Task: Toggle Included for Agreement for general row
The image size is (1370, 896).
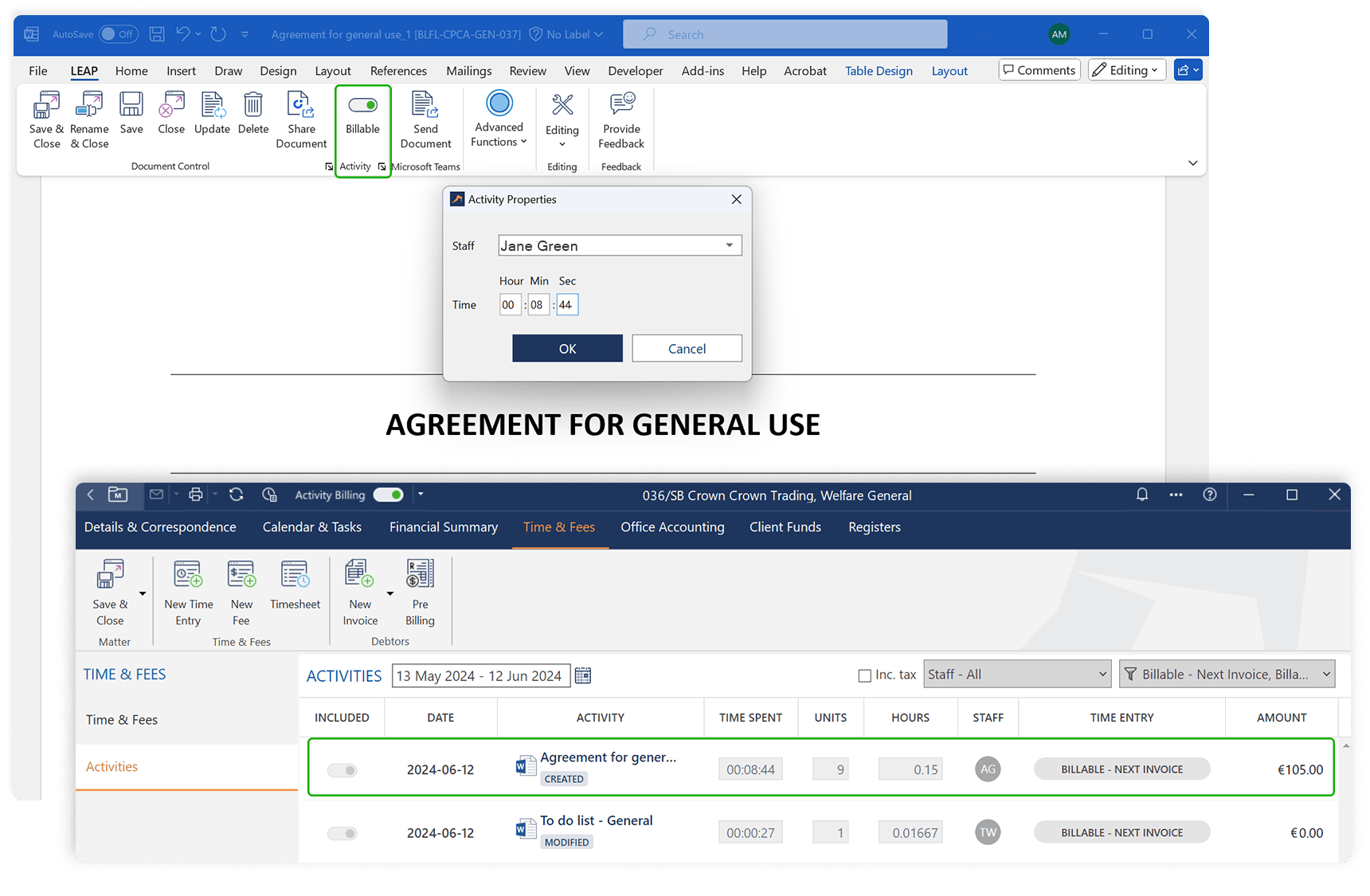Action: [342, 770]
